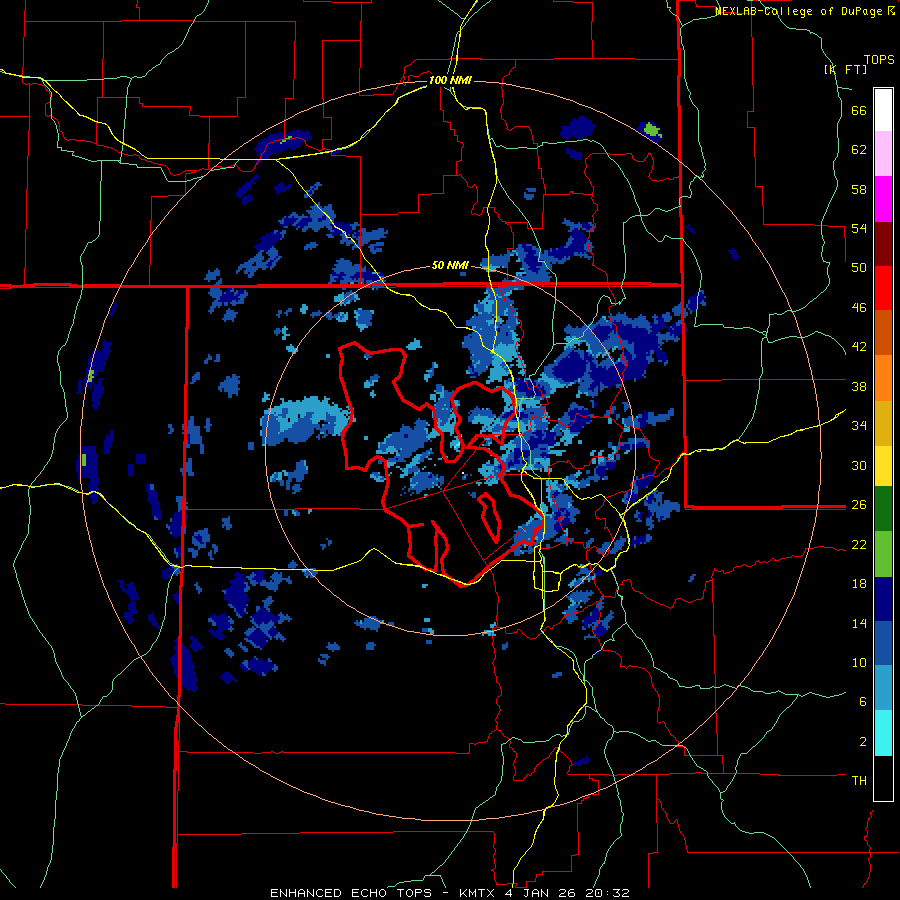This screenshot has width=900, height=900.
Task: Choose the dark maroon legend swatch
Action: [883, 245]
